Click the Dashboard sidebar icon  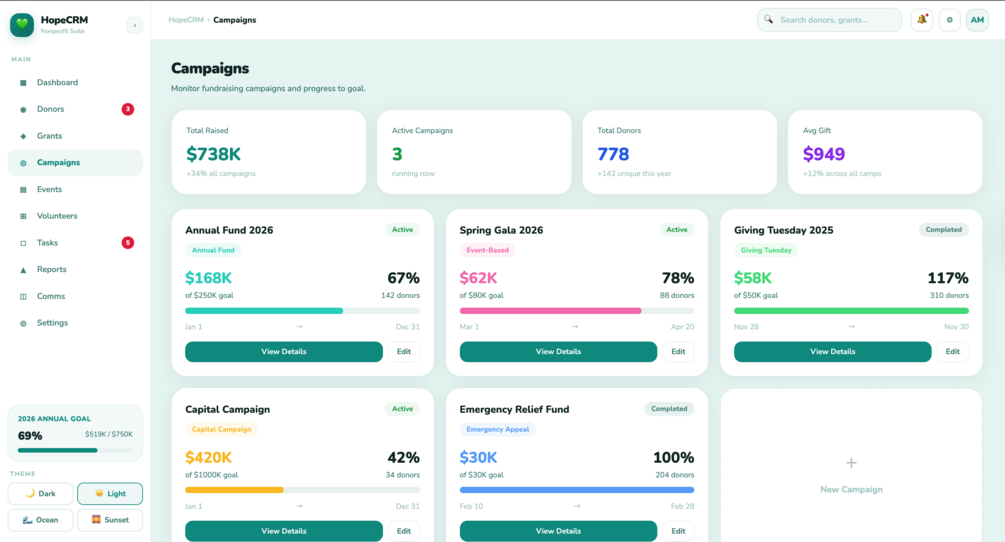point(23,83)
